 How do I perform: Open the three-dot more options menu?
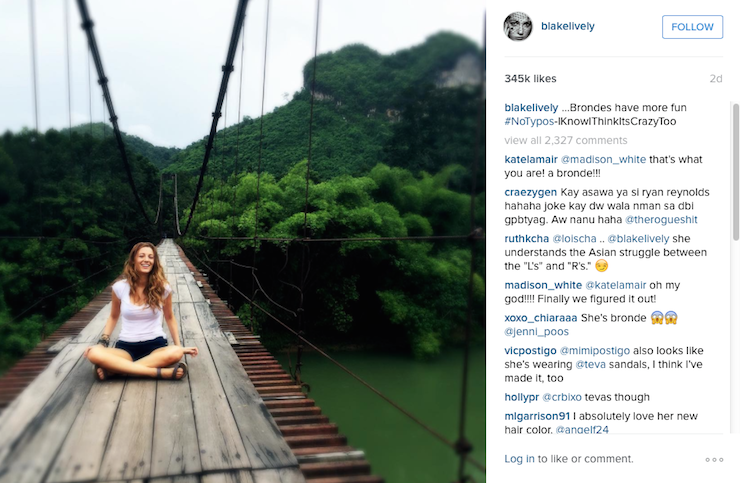tap(713, 459)
